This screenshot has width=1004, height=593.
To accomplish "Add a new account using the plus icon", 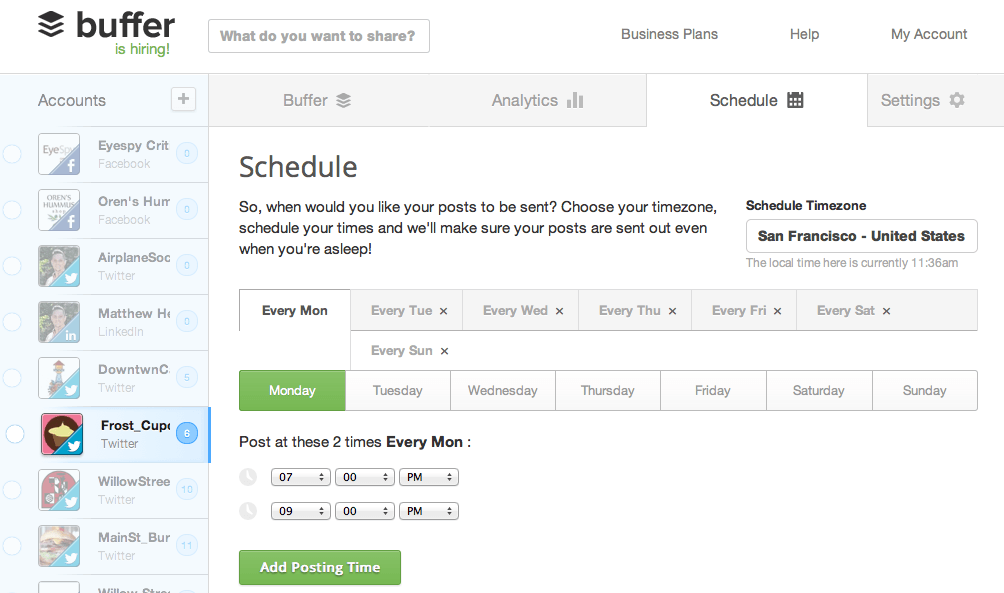I will click(x=183, y=99).
